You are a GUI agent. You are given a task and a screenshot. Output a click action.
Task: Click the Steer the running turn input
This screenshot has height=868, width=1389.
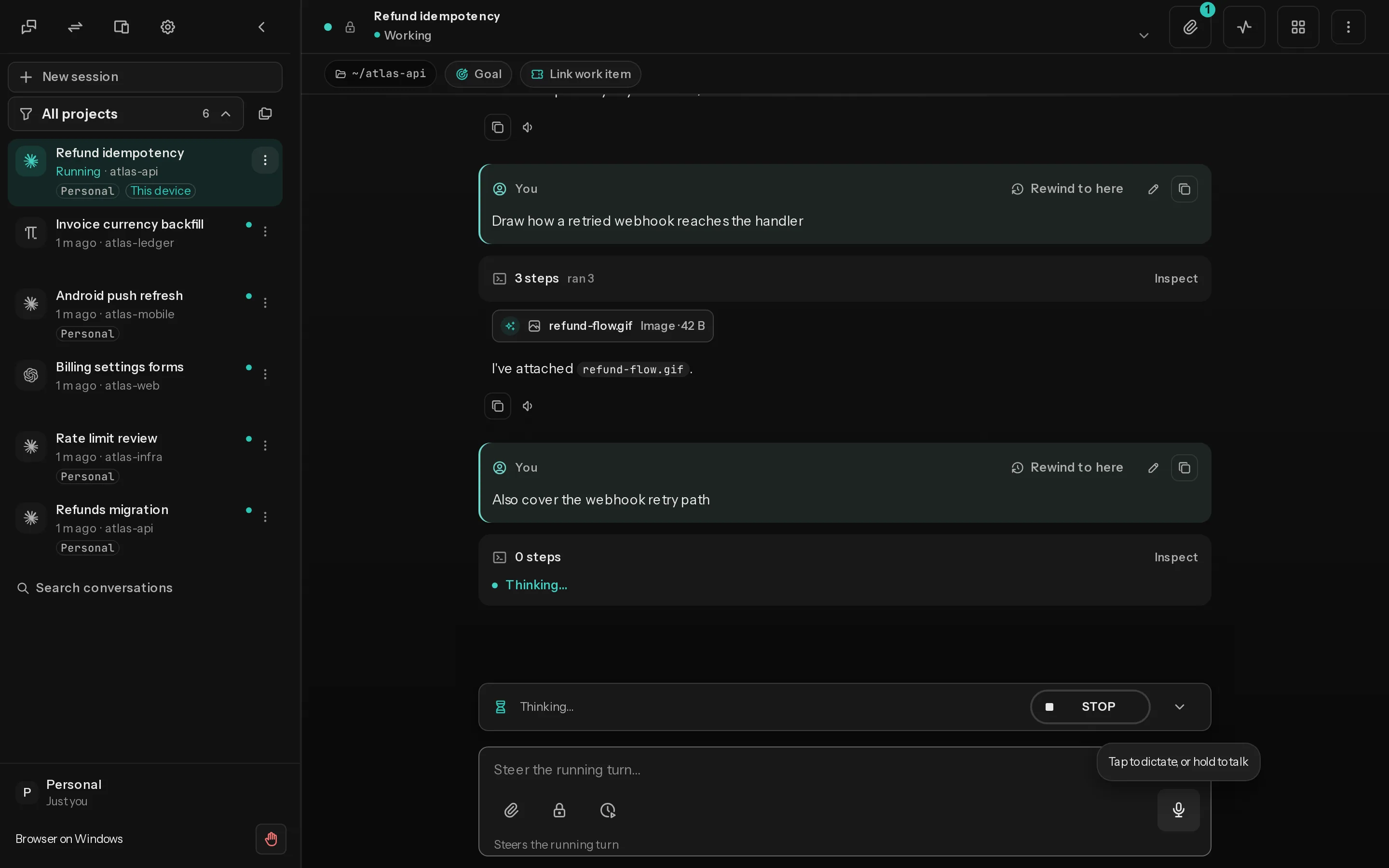click(x=792, y=770)
